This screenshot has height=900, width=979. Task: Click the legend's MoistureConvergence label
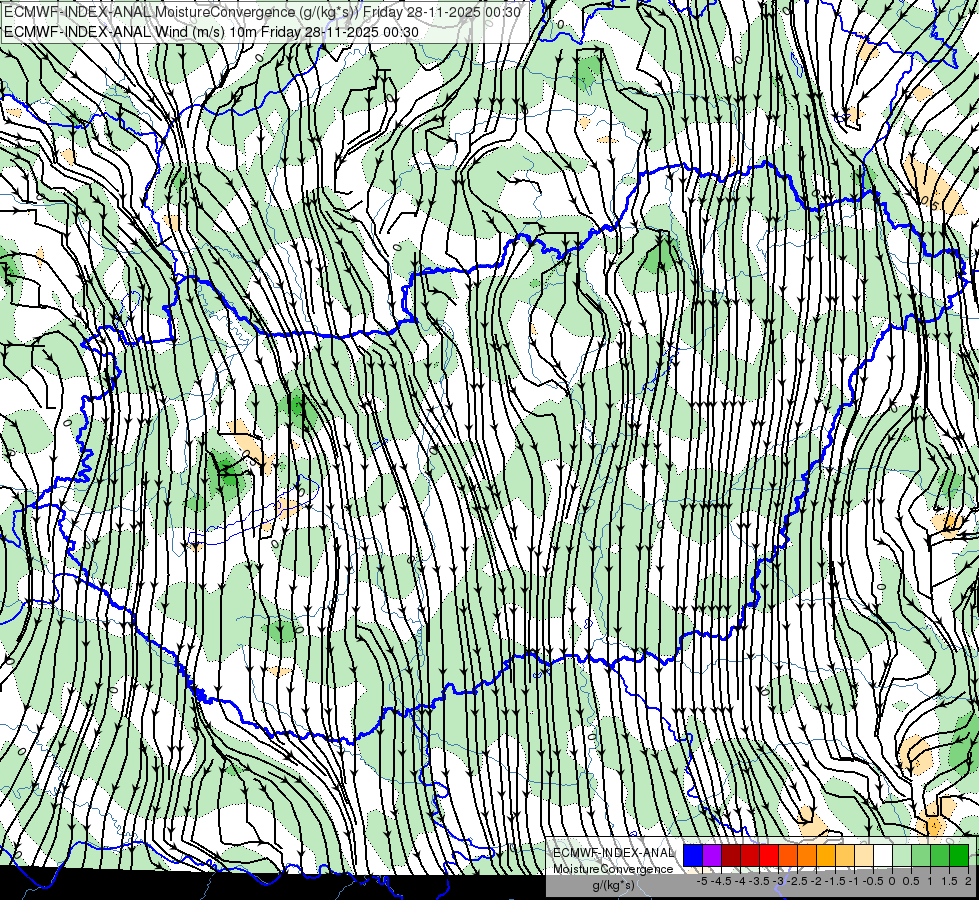click(x=613, y=869)
